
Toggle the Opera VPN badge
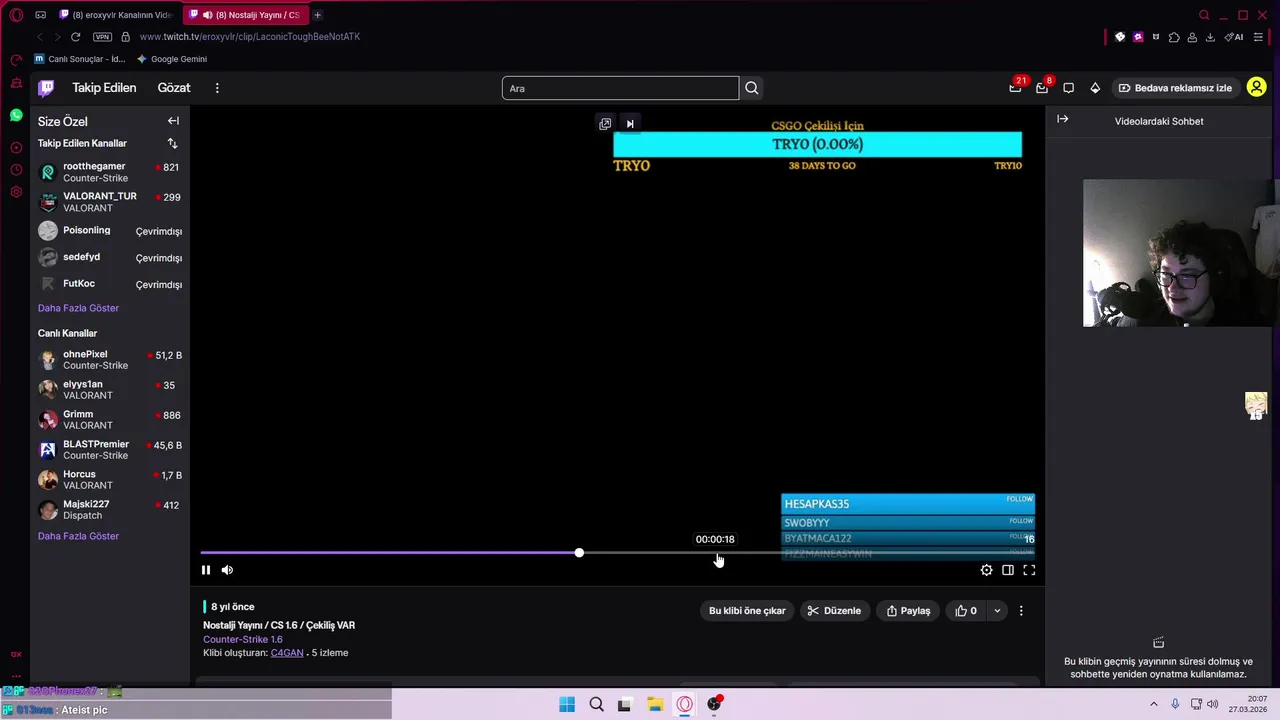(x=102, y=37)
